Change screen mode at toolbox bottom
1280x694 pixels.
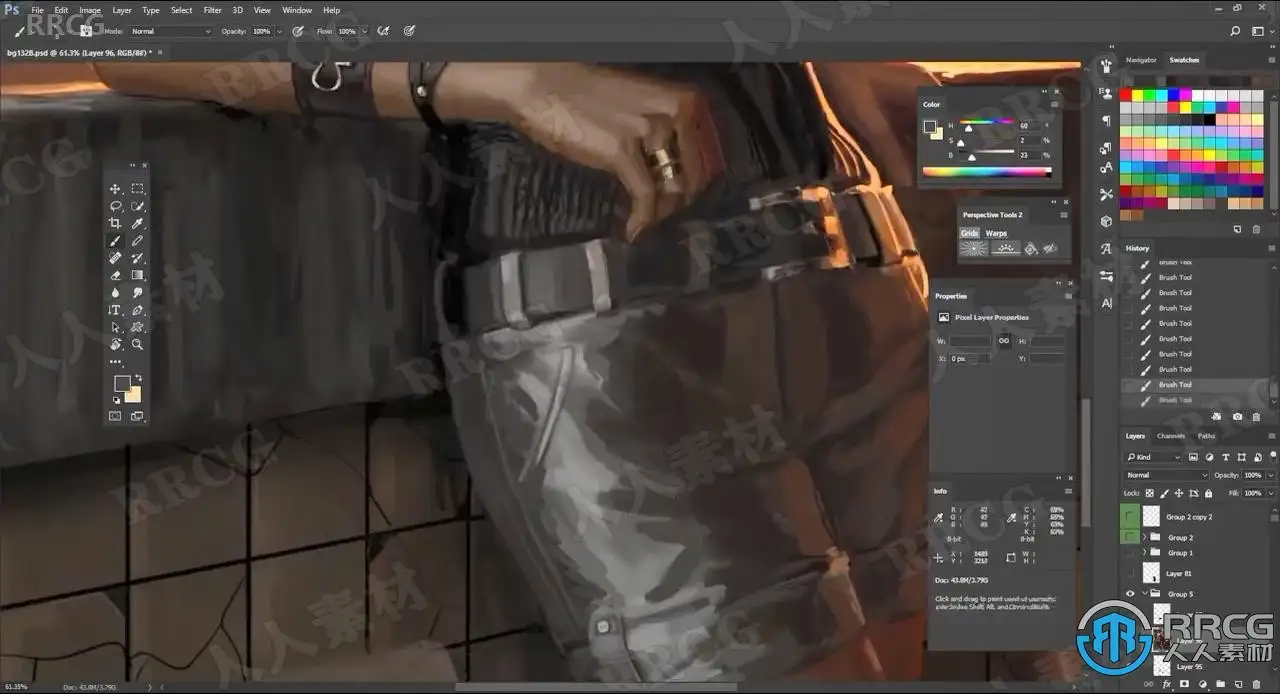click(x=137, y=416)
